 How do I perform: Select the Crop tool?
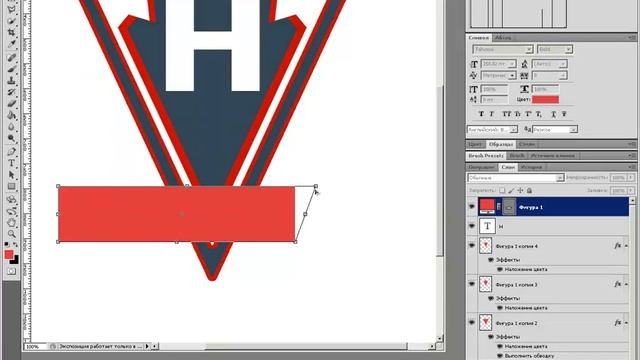(12, 32)
